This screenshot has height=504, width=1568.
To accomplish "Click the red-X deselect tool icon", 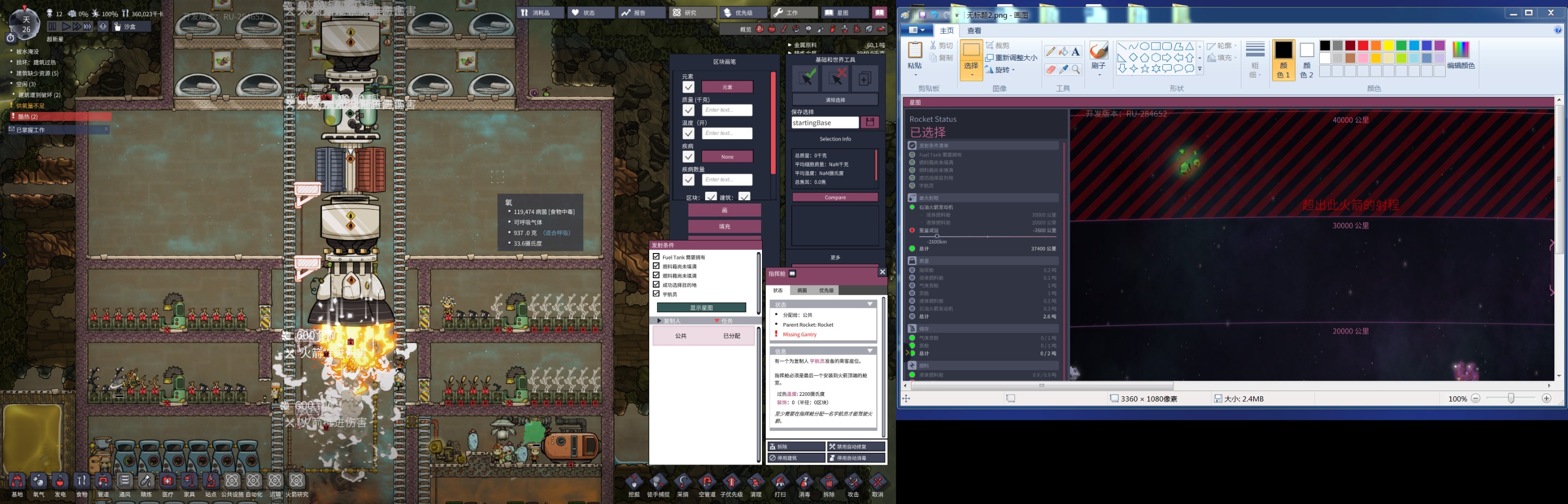I will [835, 78].
